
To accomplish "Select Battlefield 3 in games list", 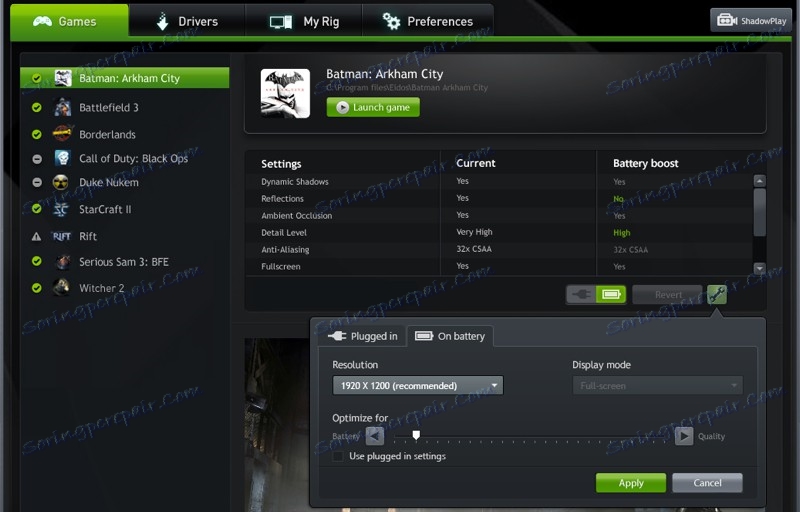I will coord(124,108).
